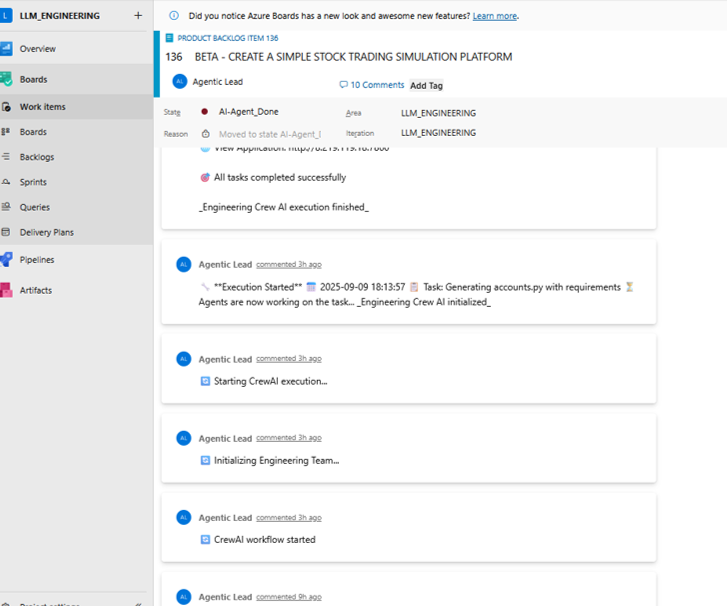Open Sprints from the Boards menu
Image resolution: width=727 pixels, height=606 pixels.
[x=33, y=182]
